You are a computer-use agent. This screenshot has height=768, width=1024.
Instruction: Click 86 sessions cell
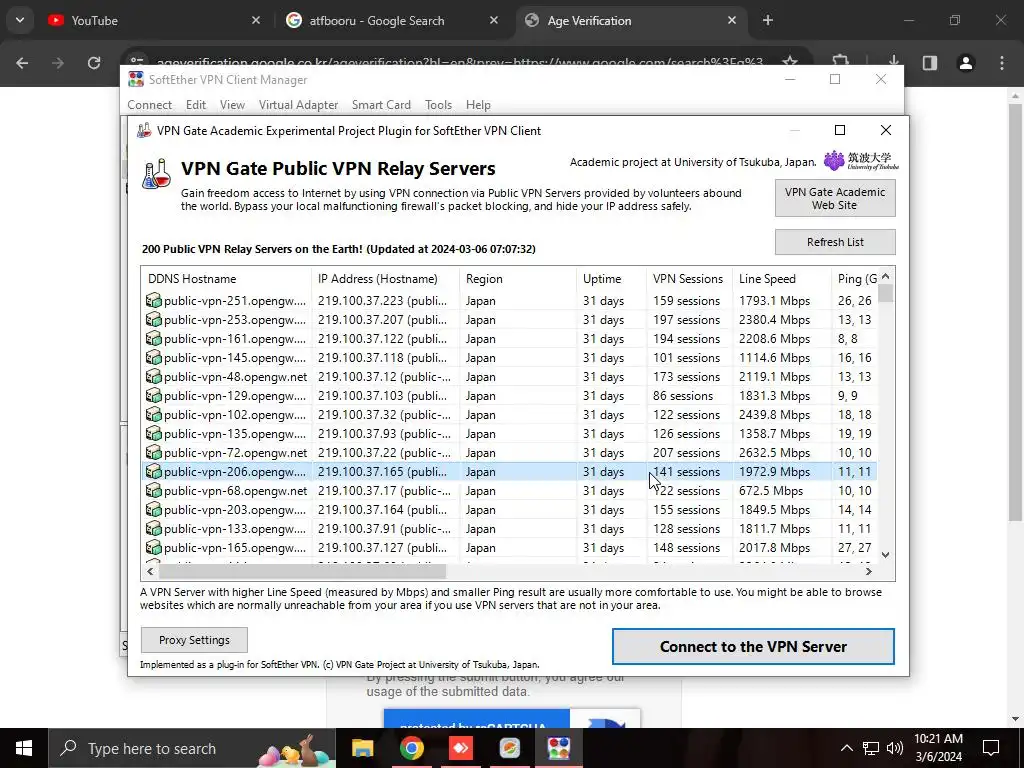[x=683, y=396]
